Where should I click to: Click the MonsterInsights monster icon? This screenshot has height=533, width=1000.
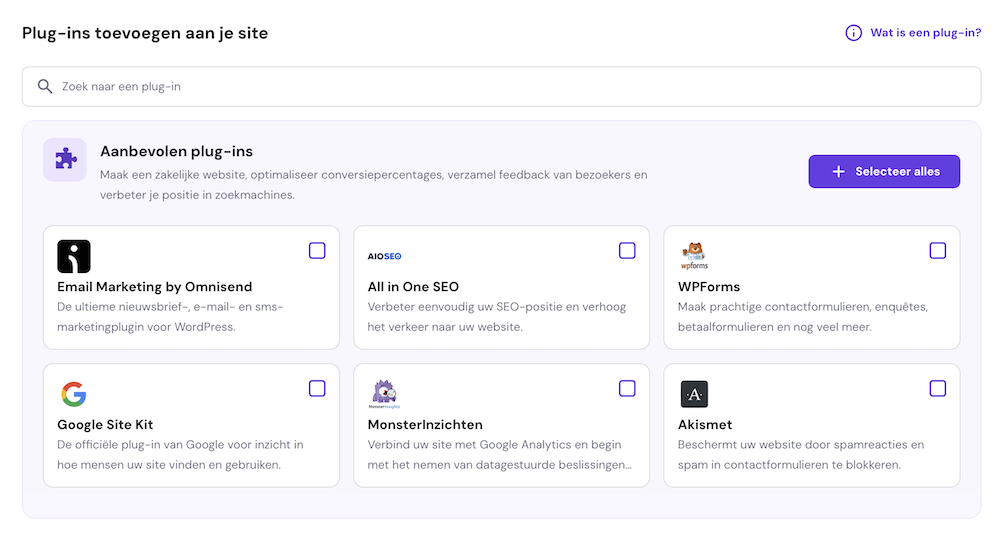click(x=384, y=393)
